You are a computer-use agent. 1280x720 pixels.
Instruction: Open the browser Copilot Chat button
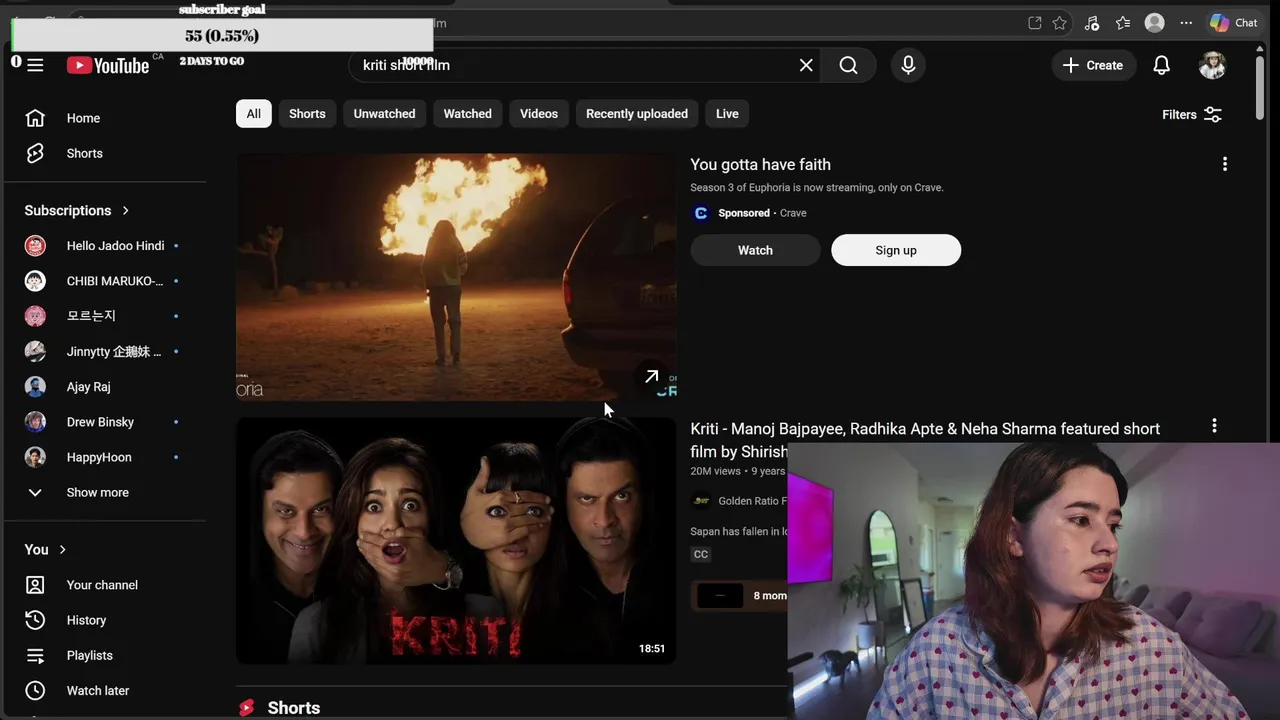(x=1234, y=23)
